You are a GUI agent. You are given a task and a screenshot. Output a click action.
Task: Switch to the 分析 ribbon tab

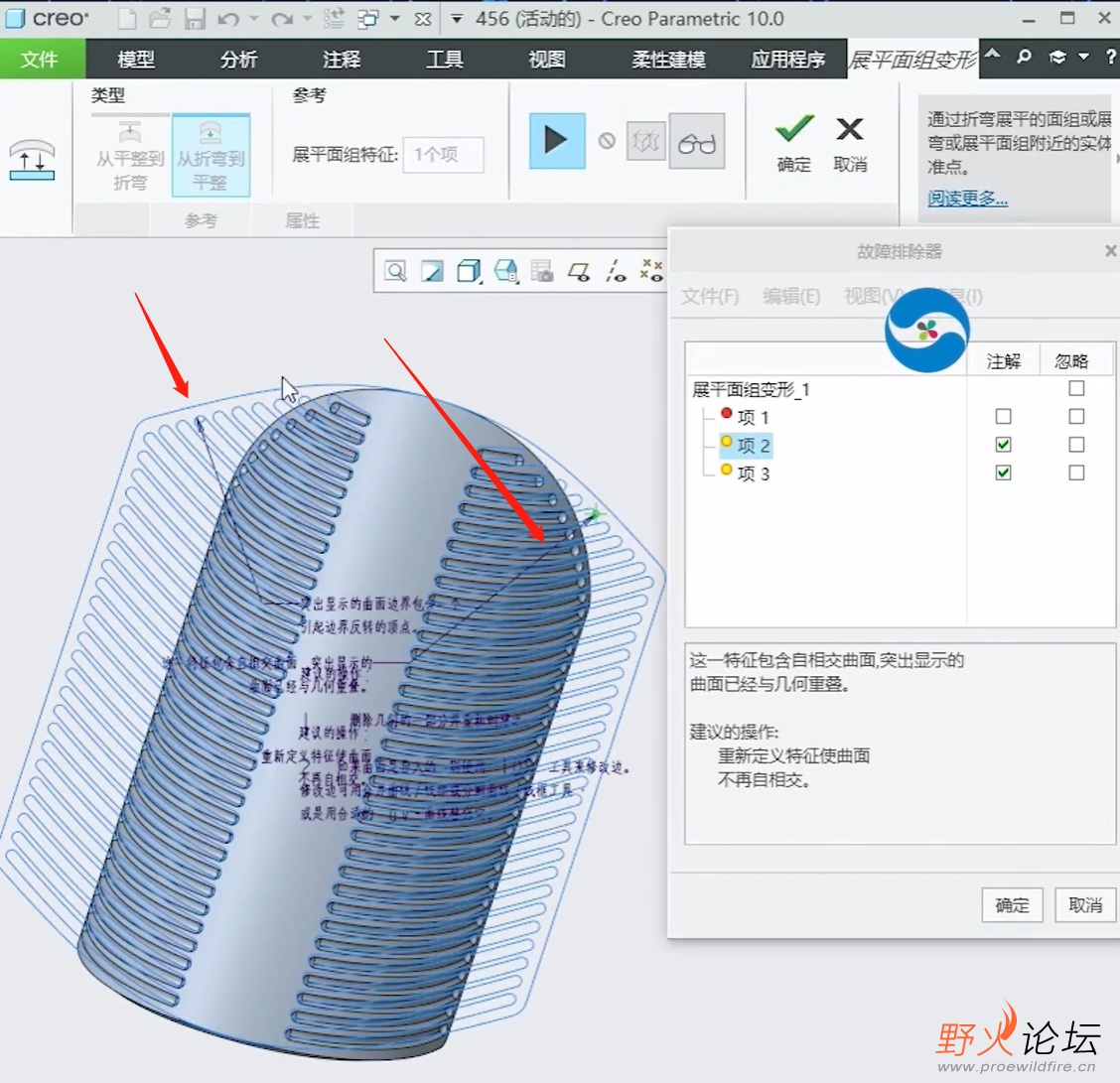(238, 60)
